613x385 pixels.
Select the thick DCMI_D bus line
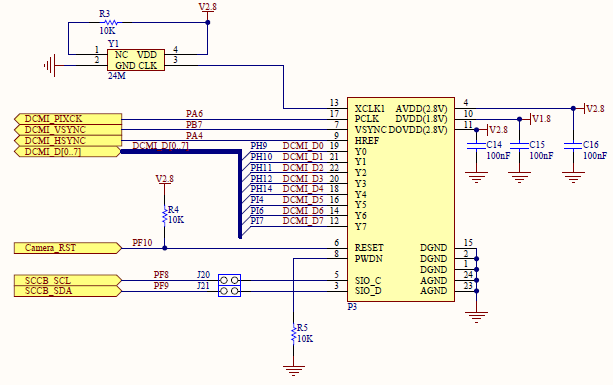(x=240, y=193)
